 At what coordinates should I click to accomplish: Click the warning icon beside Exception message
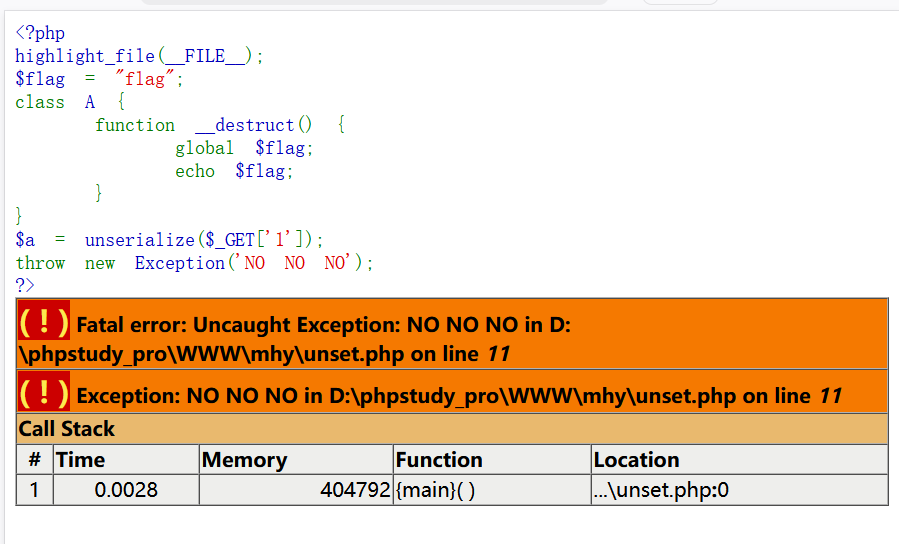point(44,394)
